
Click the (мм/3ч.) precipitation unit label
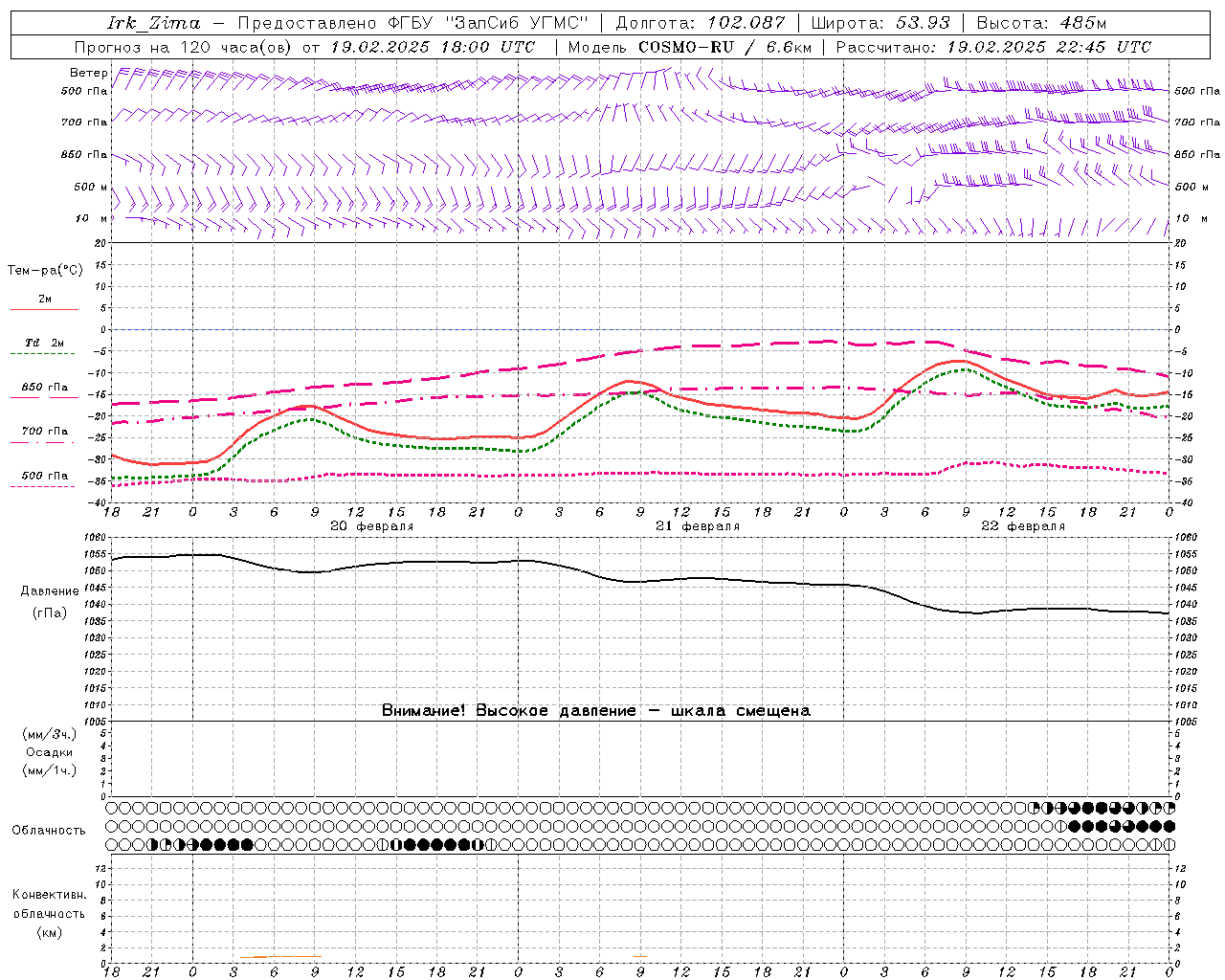50,735
